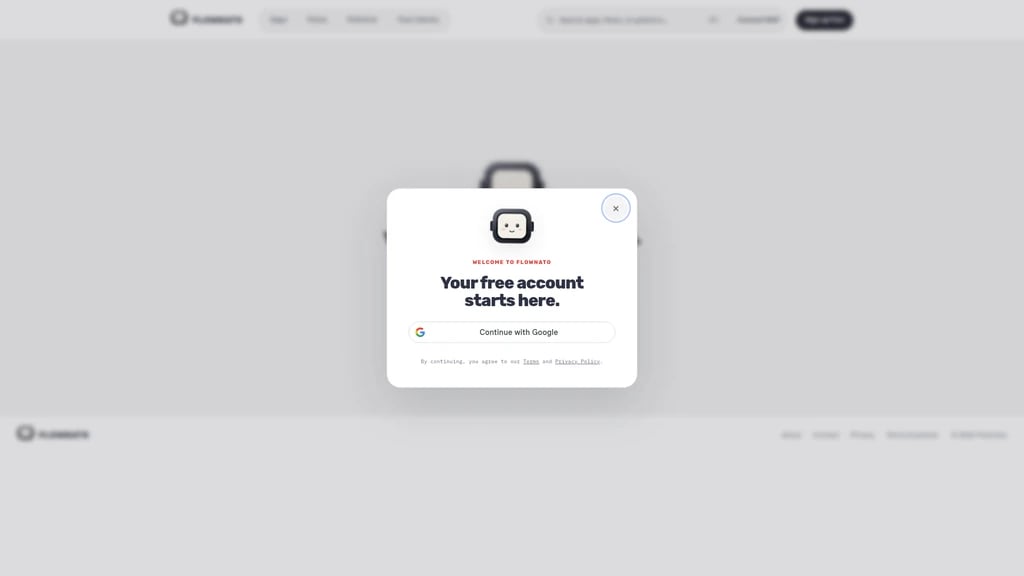Select the first header navigation item

[x=278, y=20]
